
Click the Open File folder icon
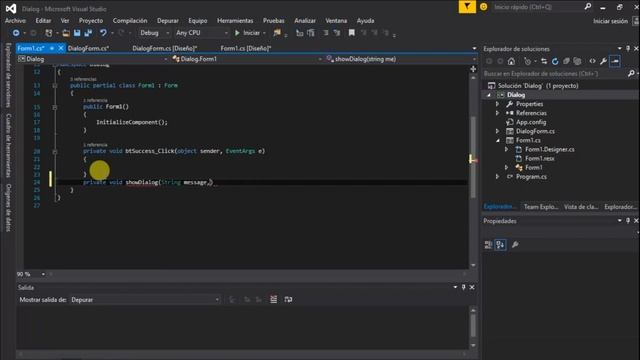[66, 33]
